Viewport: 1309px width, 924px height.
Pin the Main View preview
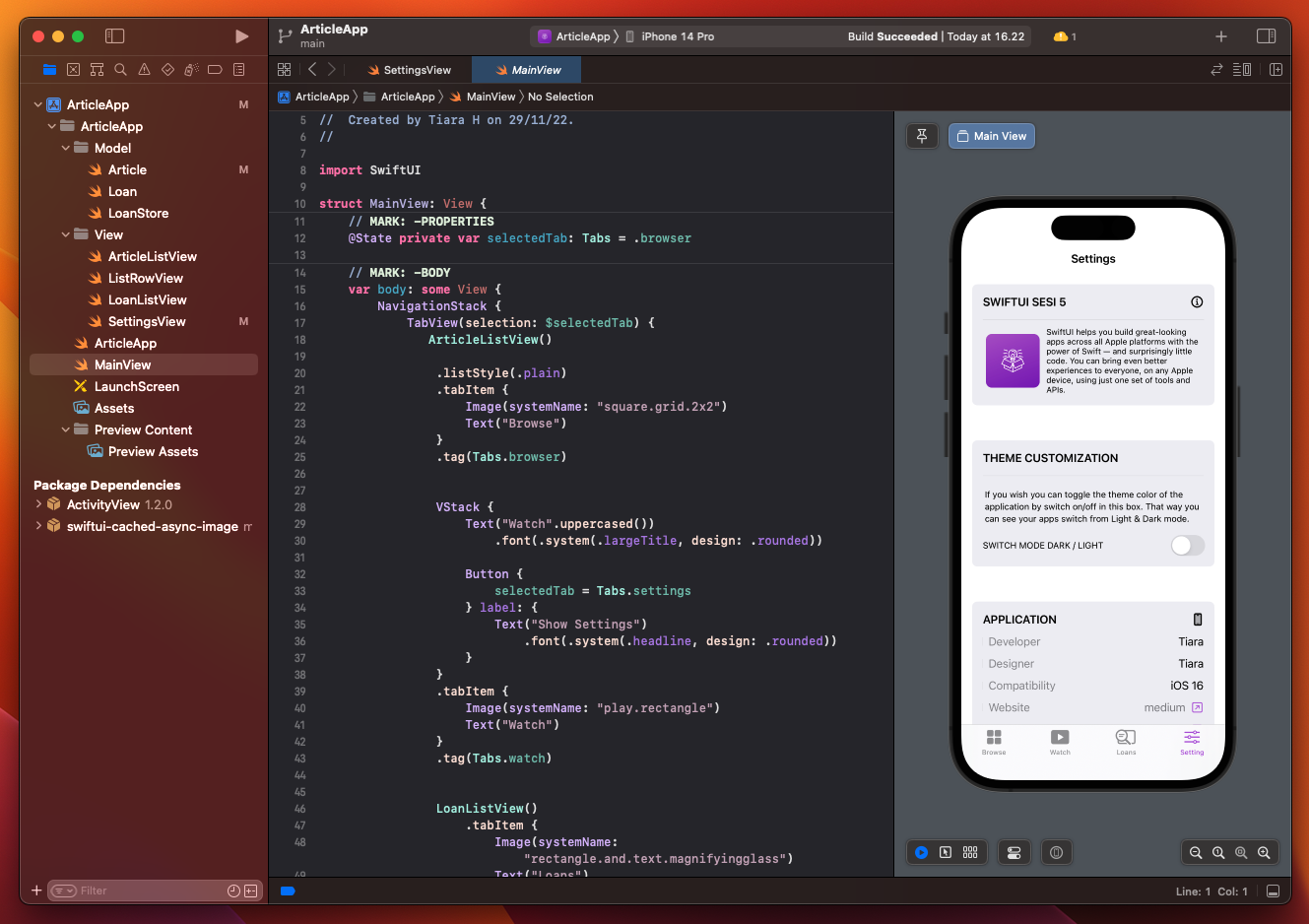coord(922,136)
